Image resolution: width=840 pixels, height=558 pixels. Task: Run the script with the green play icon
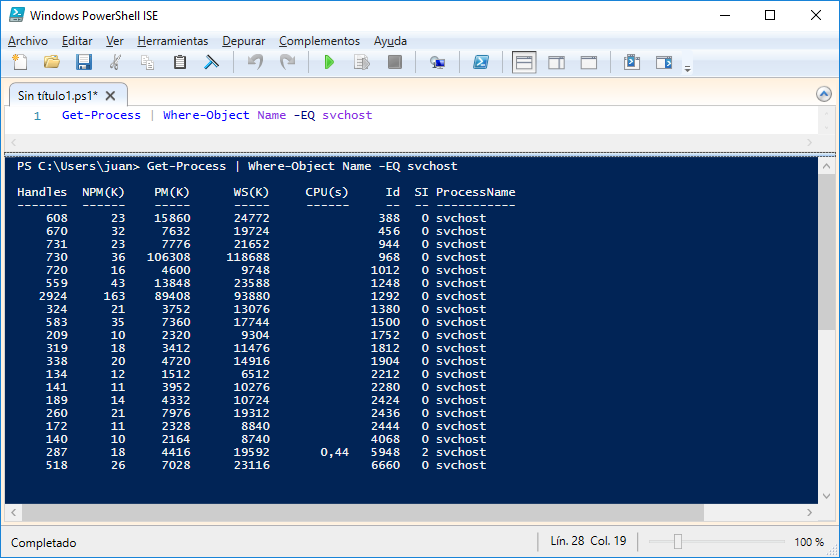tap(329, 63)
